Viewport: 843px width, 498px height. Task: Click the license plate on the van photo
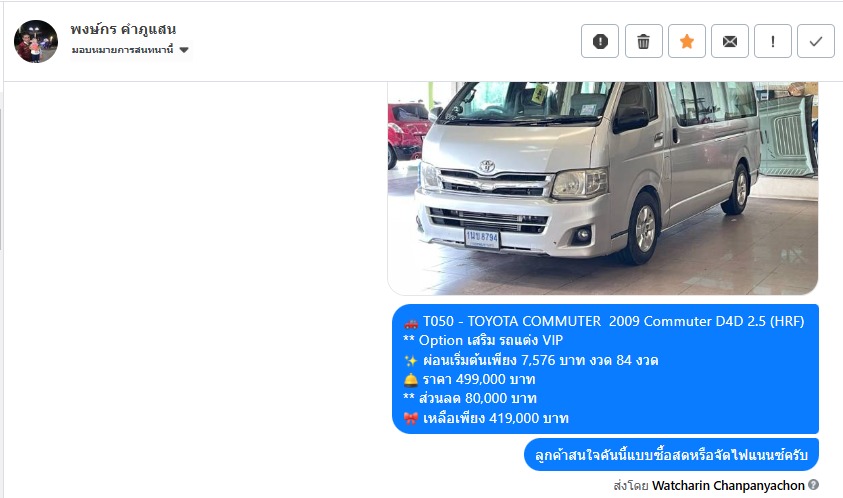click(x=482, y=238)
